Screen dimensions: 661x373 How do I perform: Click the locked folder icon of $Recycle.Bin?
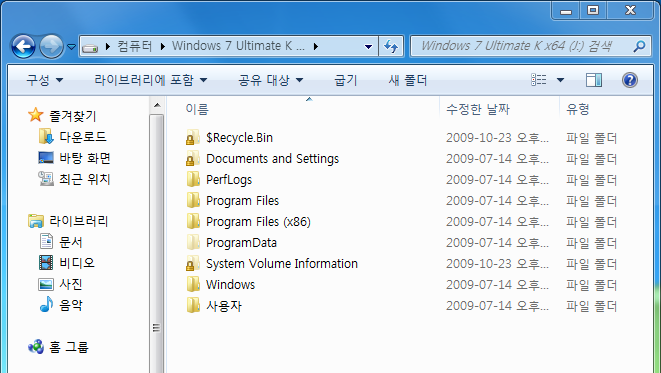click(x=193, y=137)
